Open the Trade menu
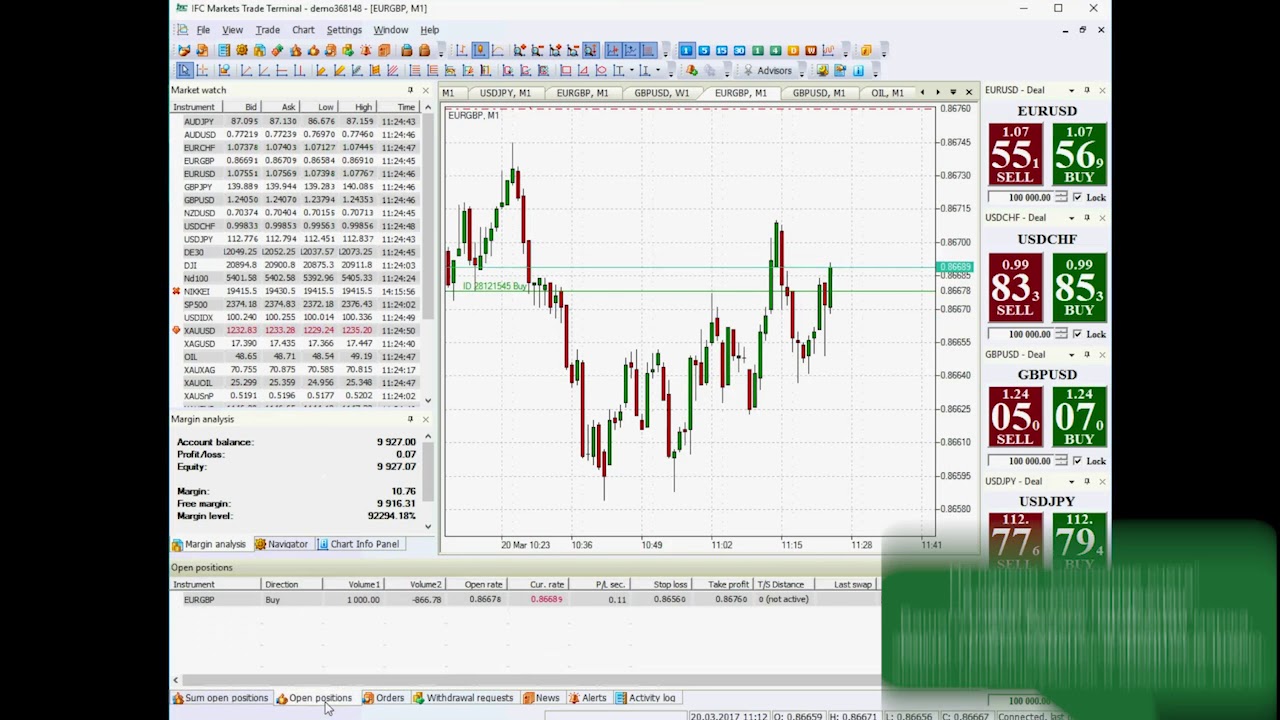The height and width of the screenshot is (720, 1280). coord(267,30)
